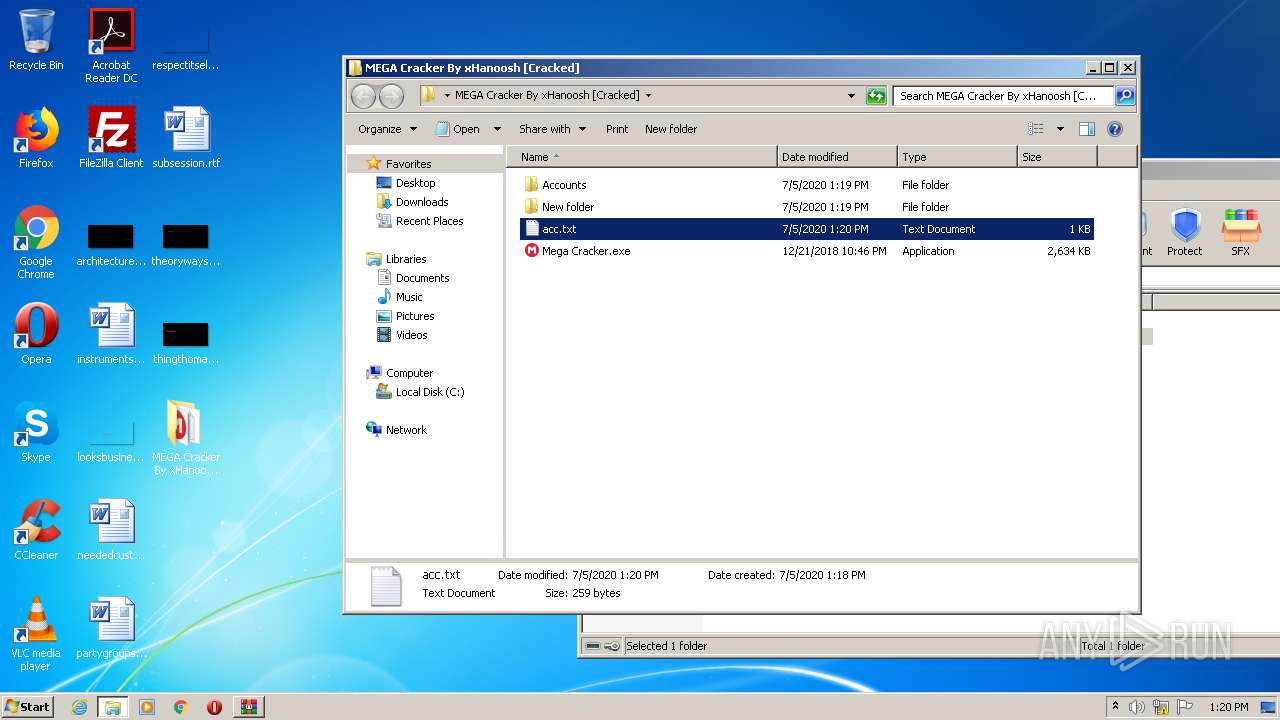The height and width of the screenshot is (720, 1280).
Task: Expand breadcrumb arrow after folder name
Action: 648,96
